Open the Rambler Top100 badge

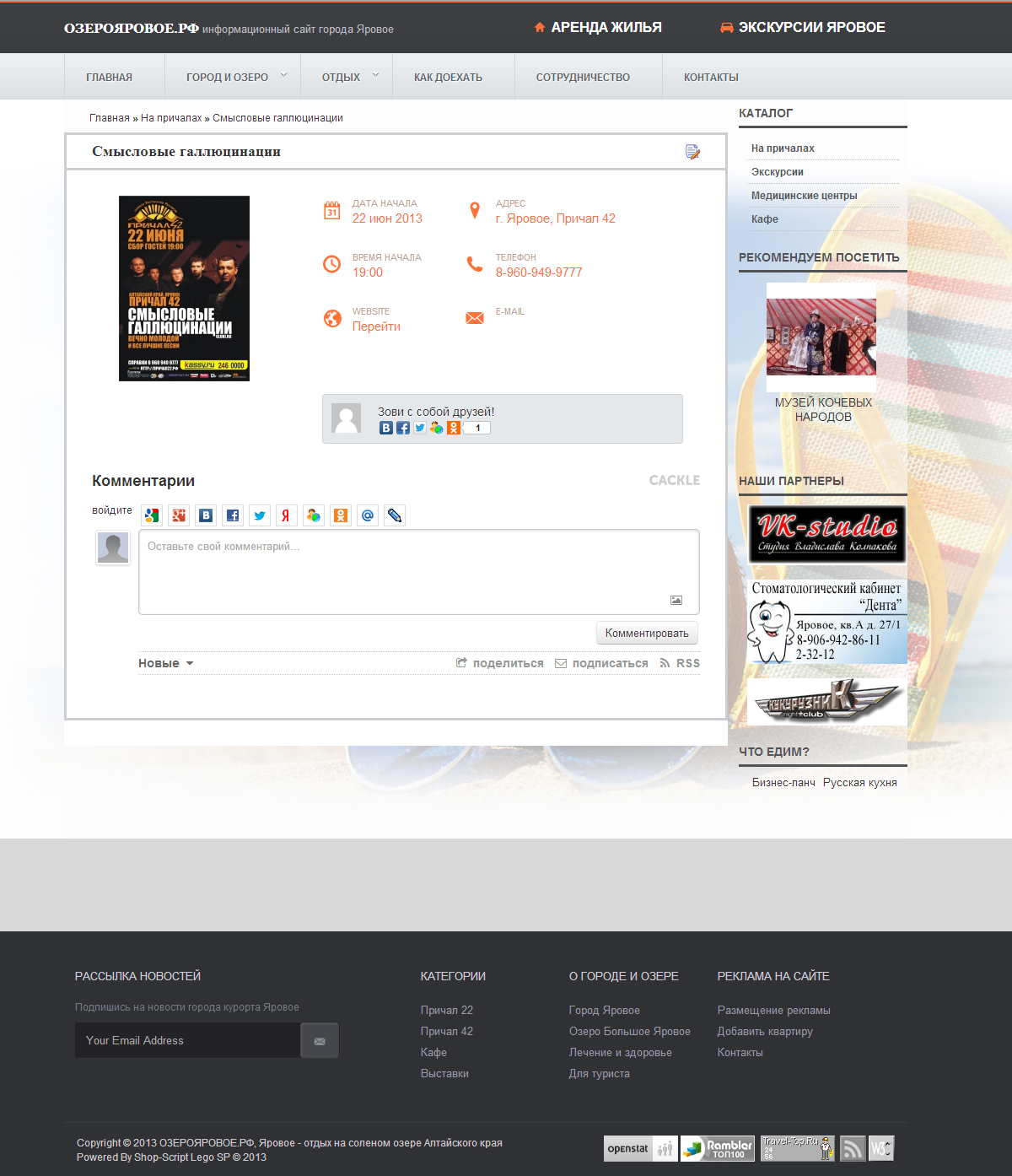tap(718, 1148)
